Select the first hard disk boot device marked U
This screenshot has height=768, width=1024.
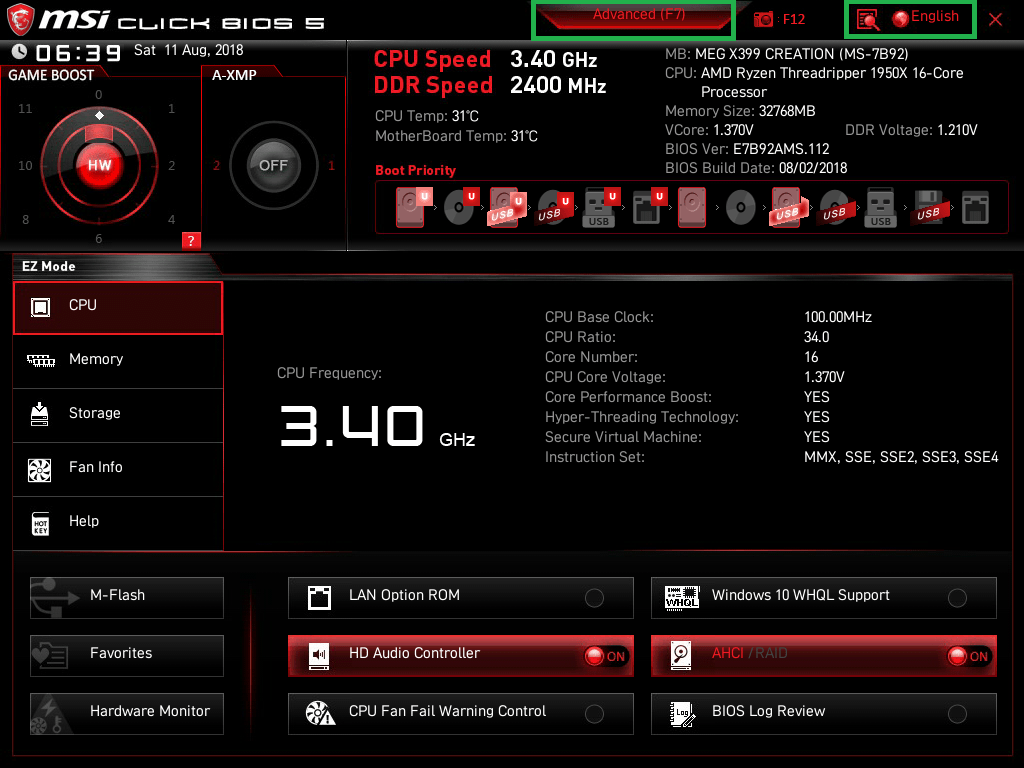(413, 207)
